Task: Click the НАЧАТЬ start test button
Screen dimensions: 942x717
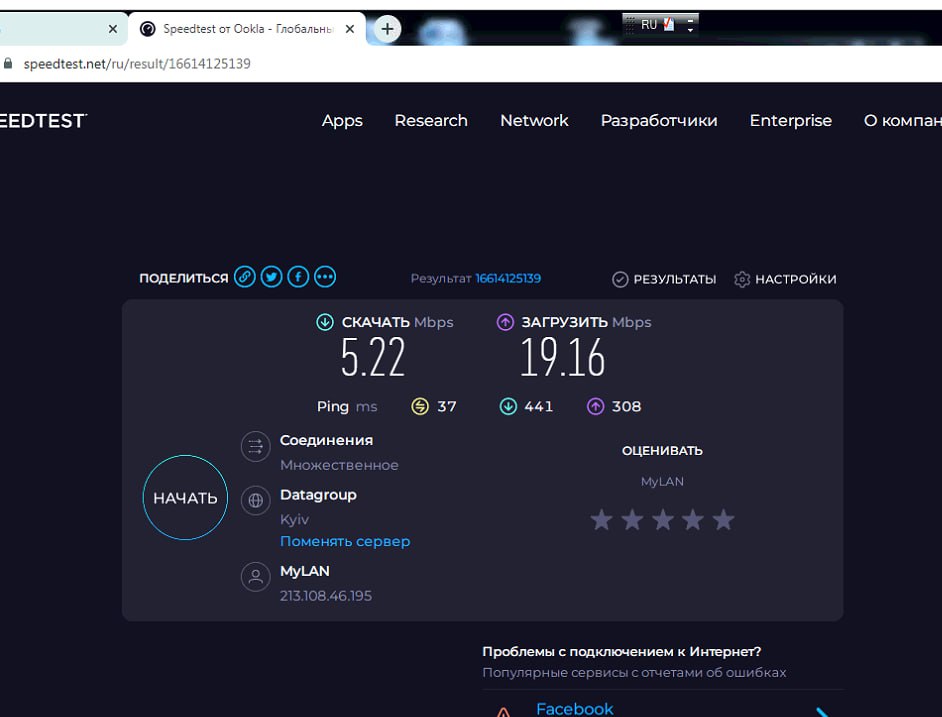Action: pyautogui.click(x=185, y=498)
